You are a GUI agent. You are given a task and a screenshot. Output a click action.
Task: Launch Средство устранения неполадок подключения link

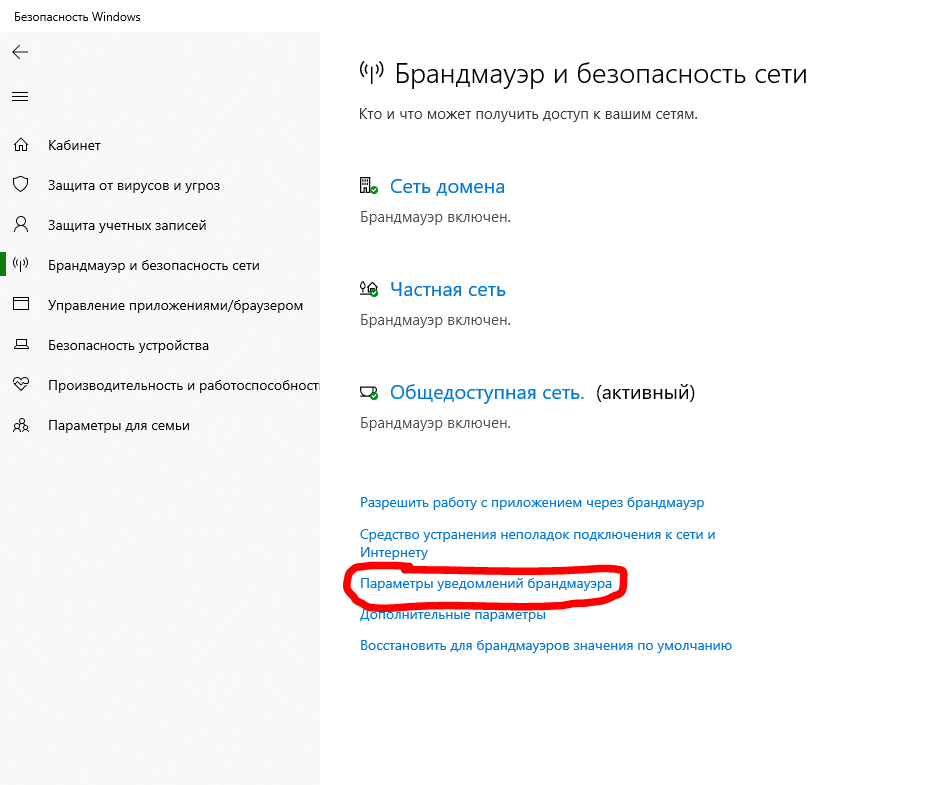pos(537,543)
